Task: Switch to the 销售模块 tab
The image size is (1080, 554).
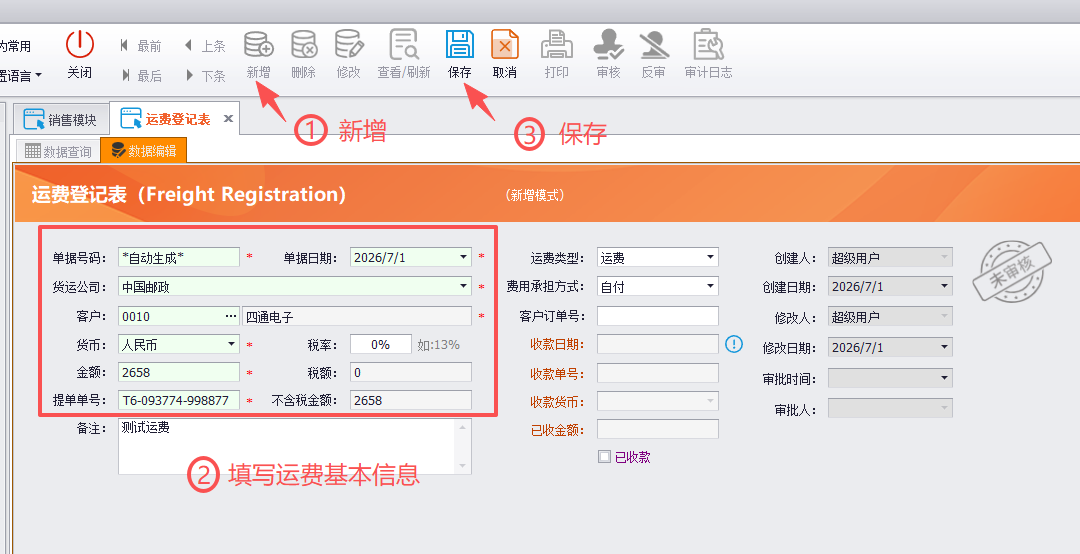Action: pos(61,119)
